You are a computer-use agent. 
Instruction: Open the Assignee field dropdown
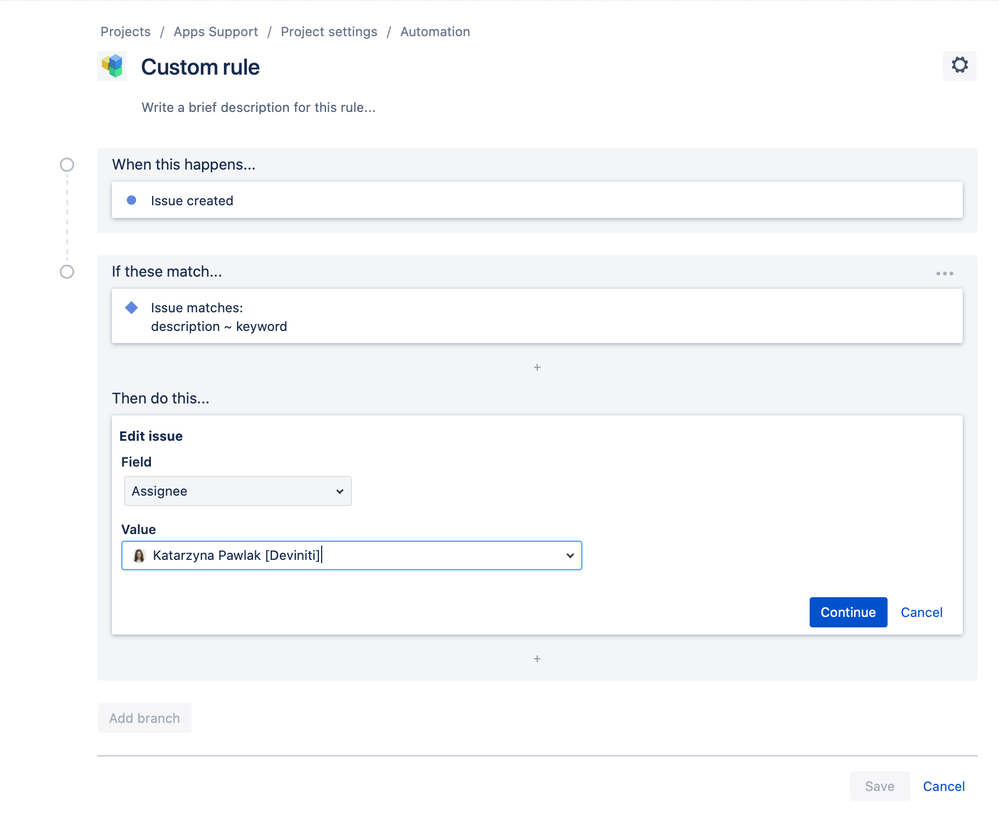pos(237,491)
